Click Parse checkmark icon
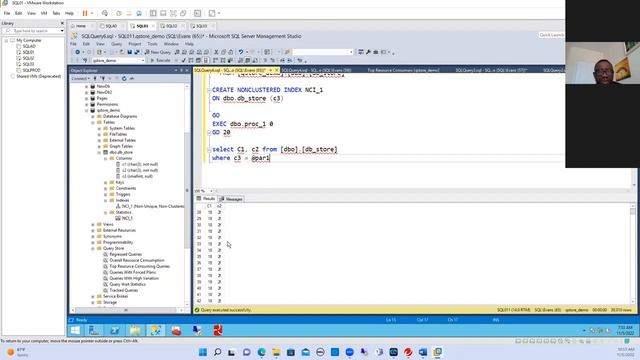This screenshot has height=360, width=640. [x=184, y=60]
